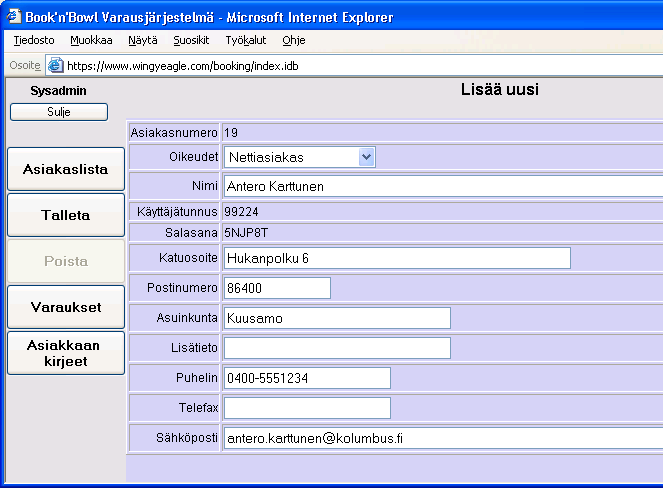Open Asiakkaan kirjeet letters
The height and width of the screenshot is (488, 663).
[66, 353]
